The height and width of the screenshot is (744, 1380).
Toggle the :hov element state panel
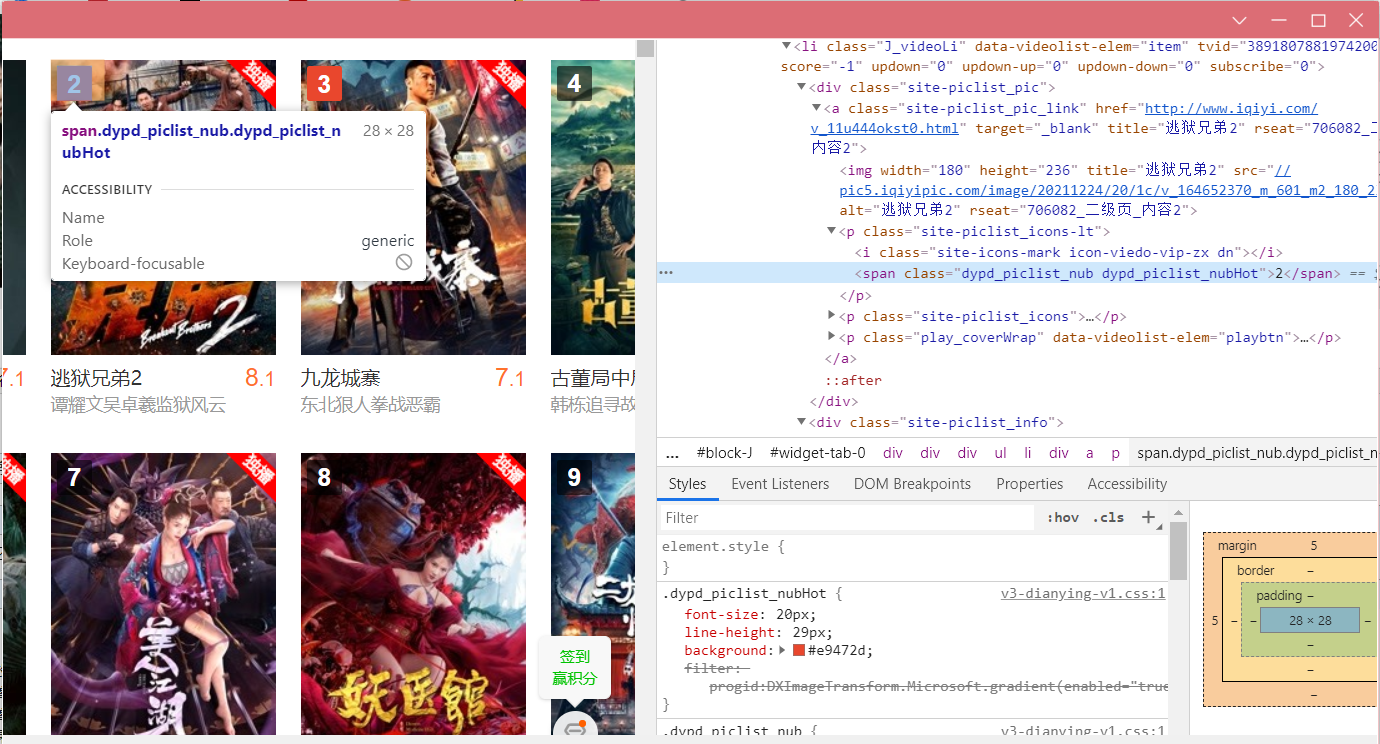1063,517
